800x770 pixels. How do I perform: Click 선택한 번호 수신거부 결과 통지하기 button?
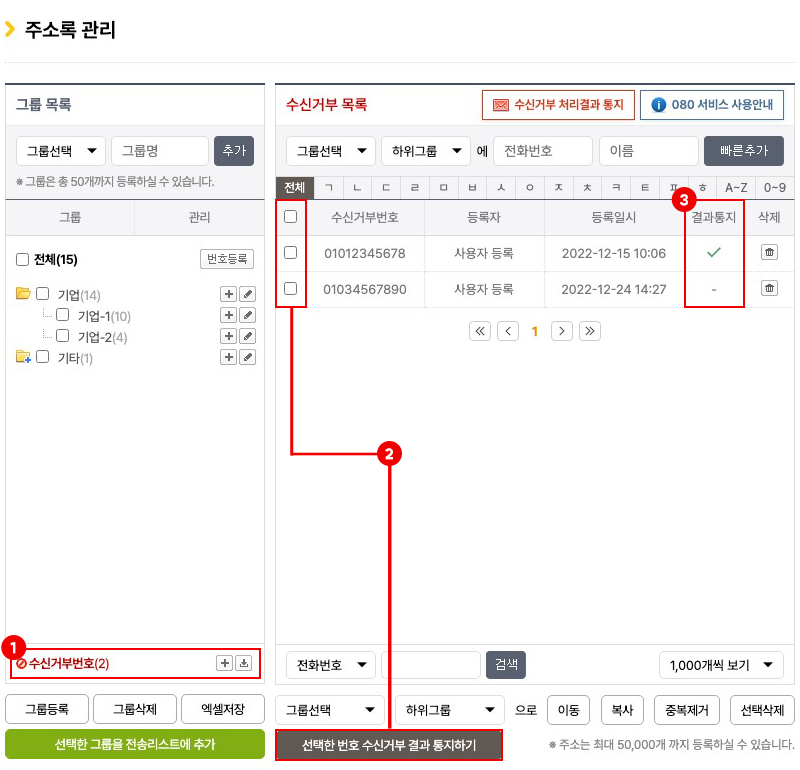click(389, 745)
